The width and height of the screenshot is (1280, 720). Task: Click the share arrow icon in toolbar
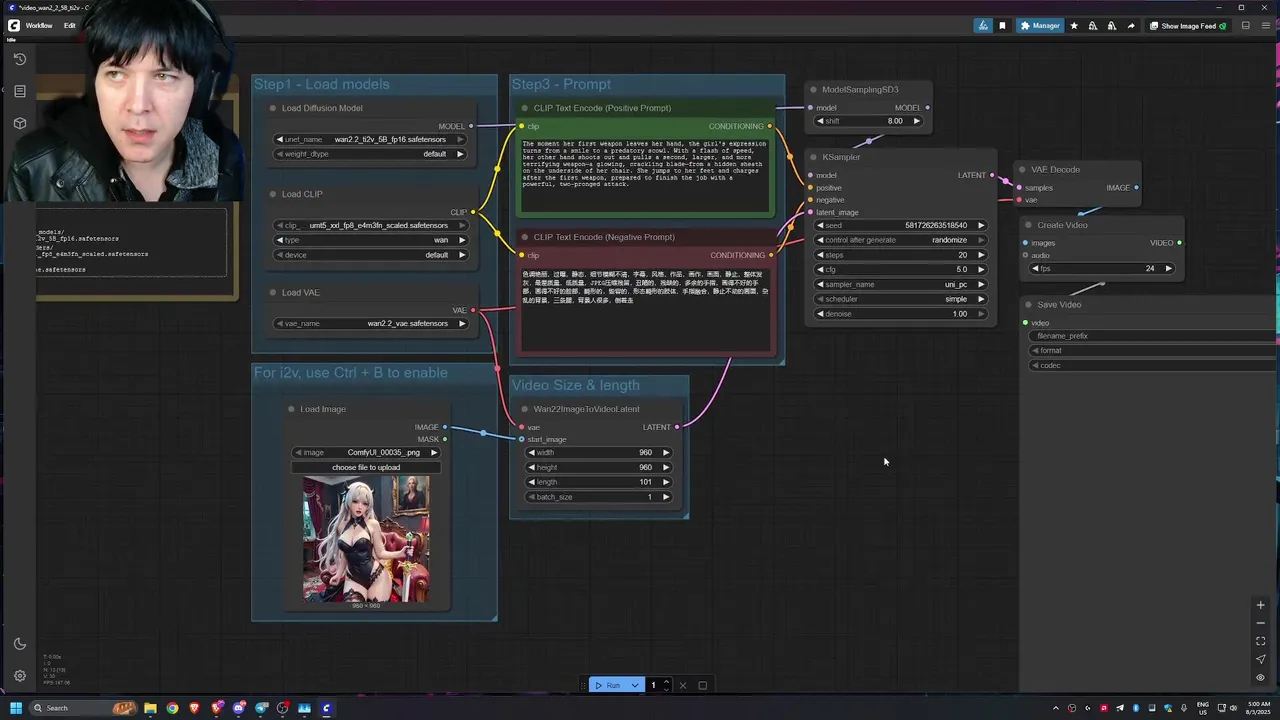click(x=1131, y=26)
